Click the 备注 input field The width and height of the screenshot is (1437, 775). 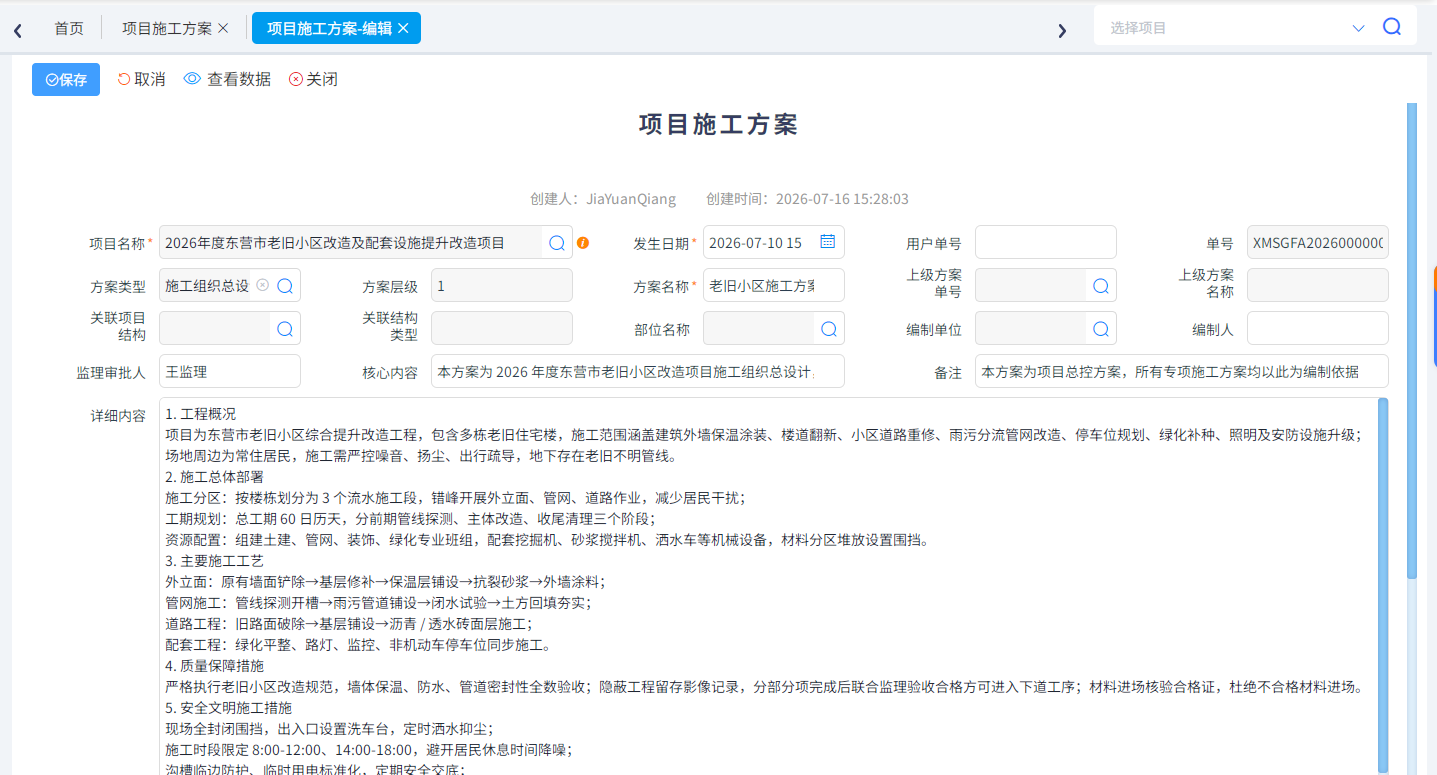pyautogui.click(x=1181, y=371)
